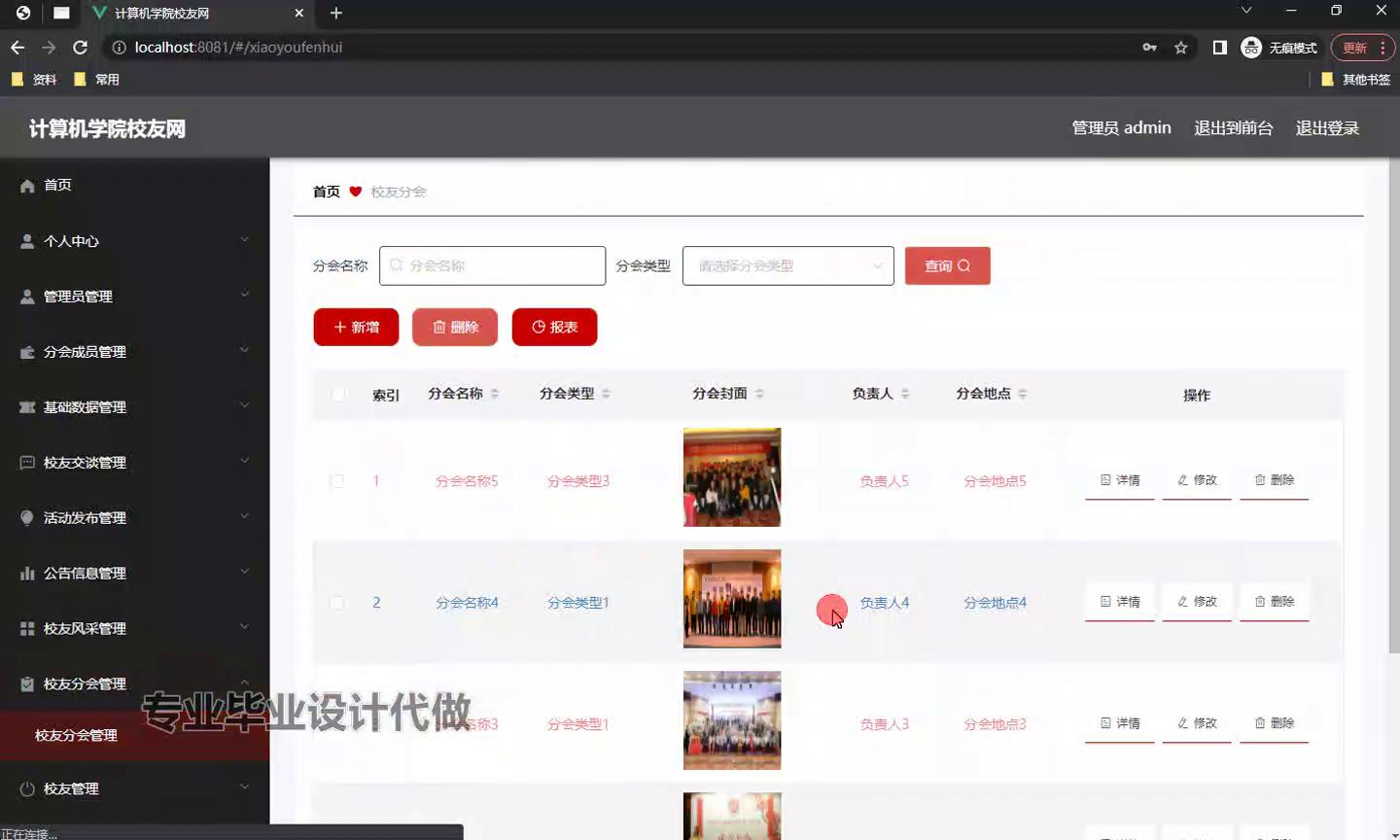This screenshot has width=1400, height=840.
Task: Click sort arrows beside 分会地点 column
Action: [1023, 394]
